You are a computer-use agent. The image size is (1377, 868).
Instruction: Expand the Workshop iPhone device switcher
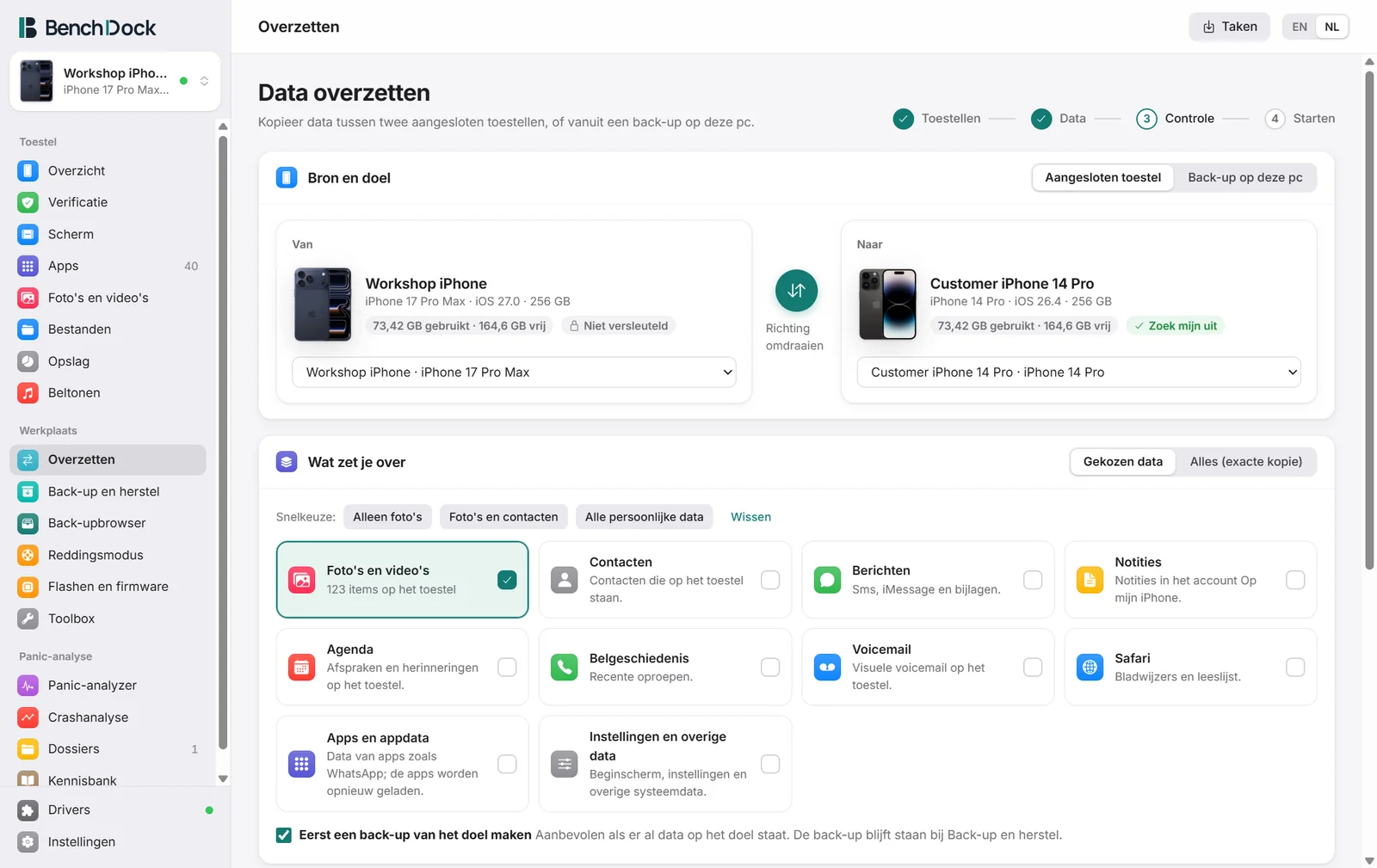pos(115,81)
